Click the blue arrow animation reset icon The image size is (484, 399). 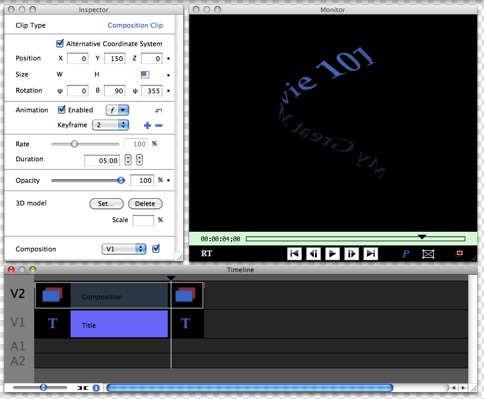[x=159, y=110]
